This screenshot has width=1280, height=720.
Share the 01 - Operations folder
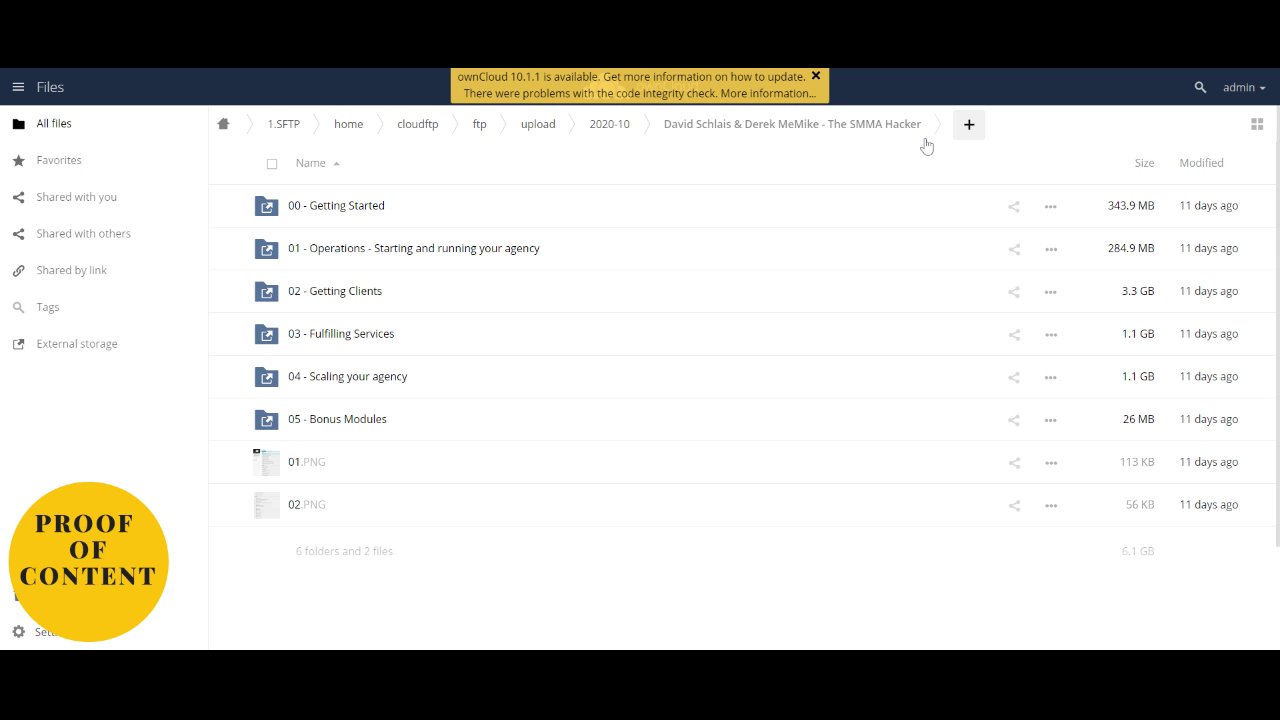tap(1014, 249)
